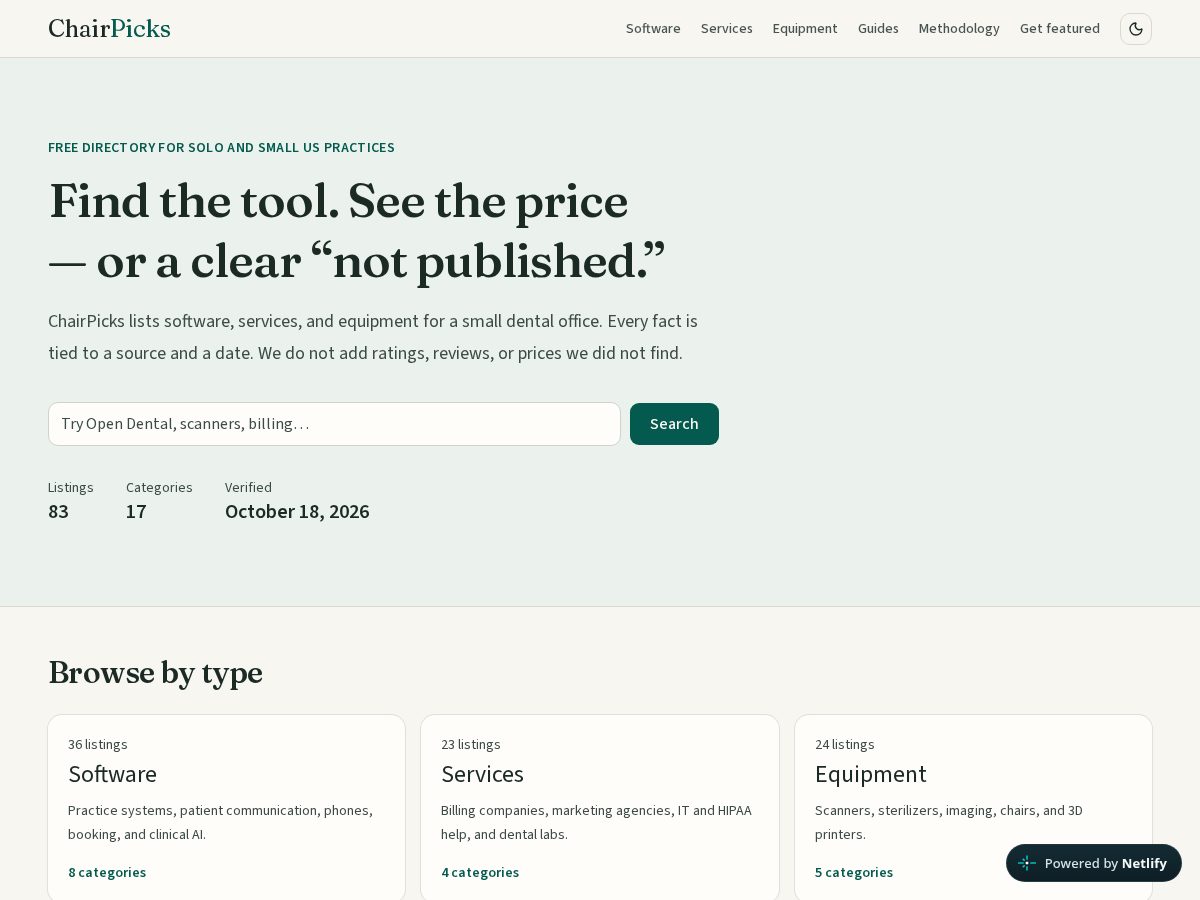
Task: Focus the 'Try Open Dental' search field
Action: (x=334, y=424)
